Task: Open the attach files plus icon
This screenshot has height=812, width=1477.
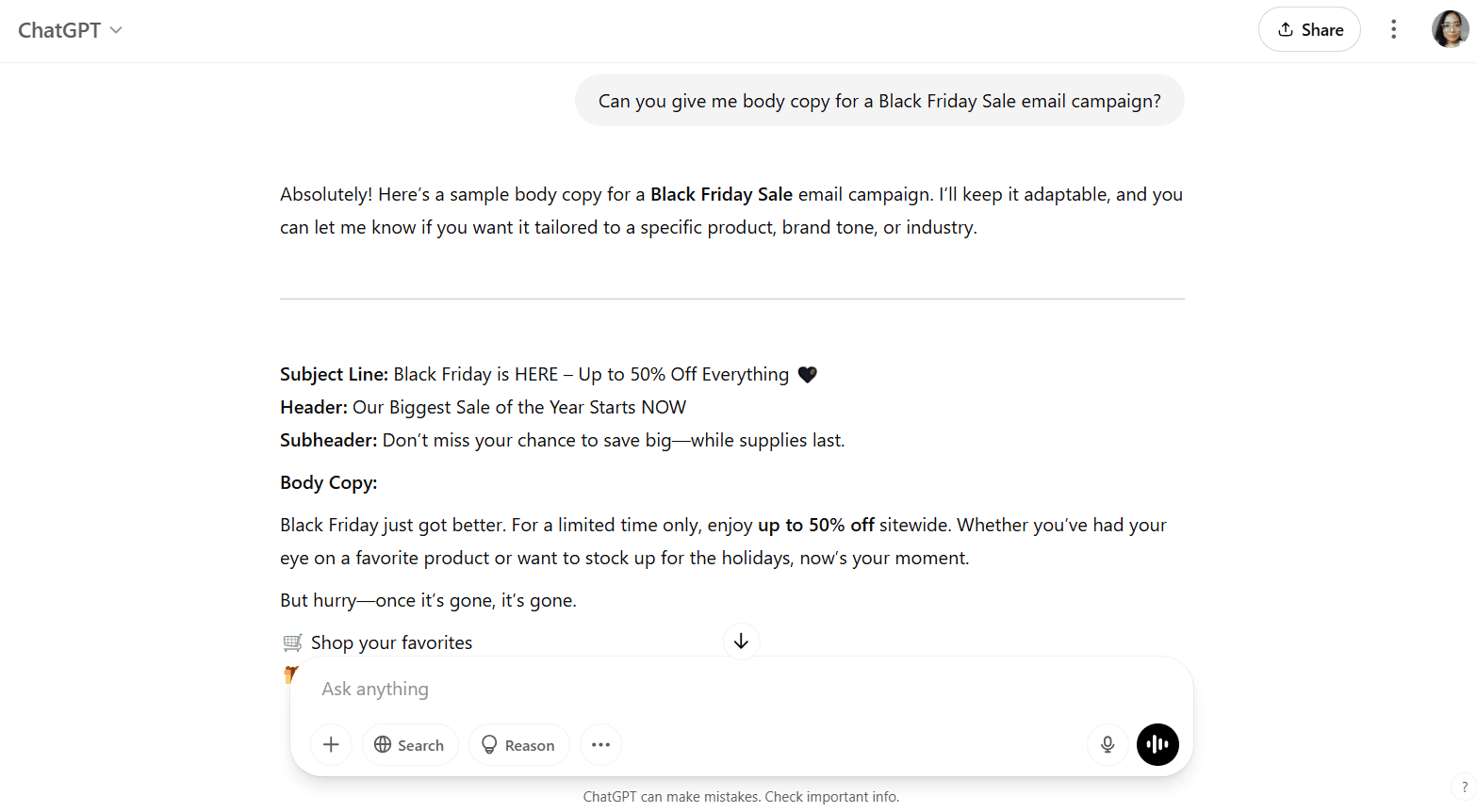Action: point(331,744)
